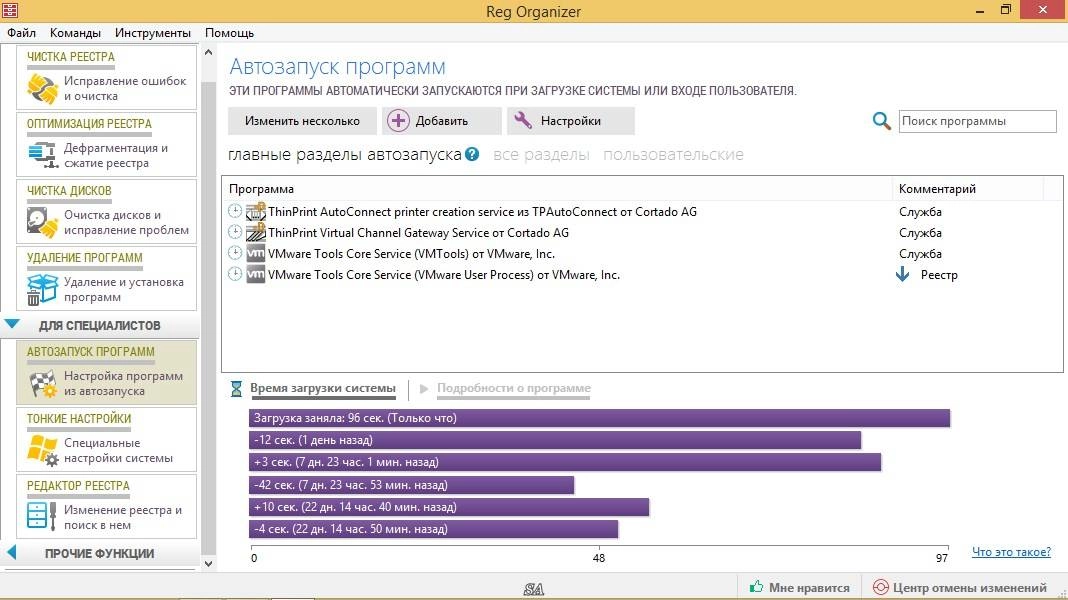Click the -42 сек. boot time bar
Screen dimensions: 1068x600
click(x=411, y=485)
